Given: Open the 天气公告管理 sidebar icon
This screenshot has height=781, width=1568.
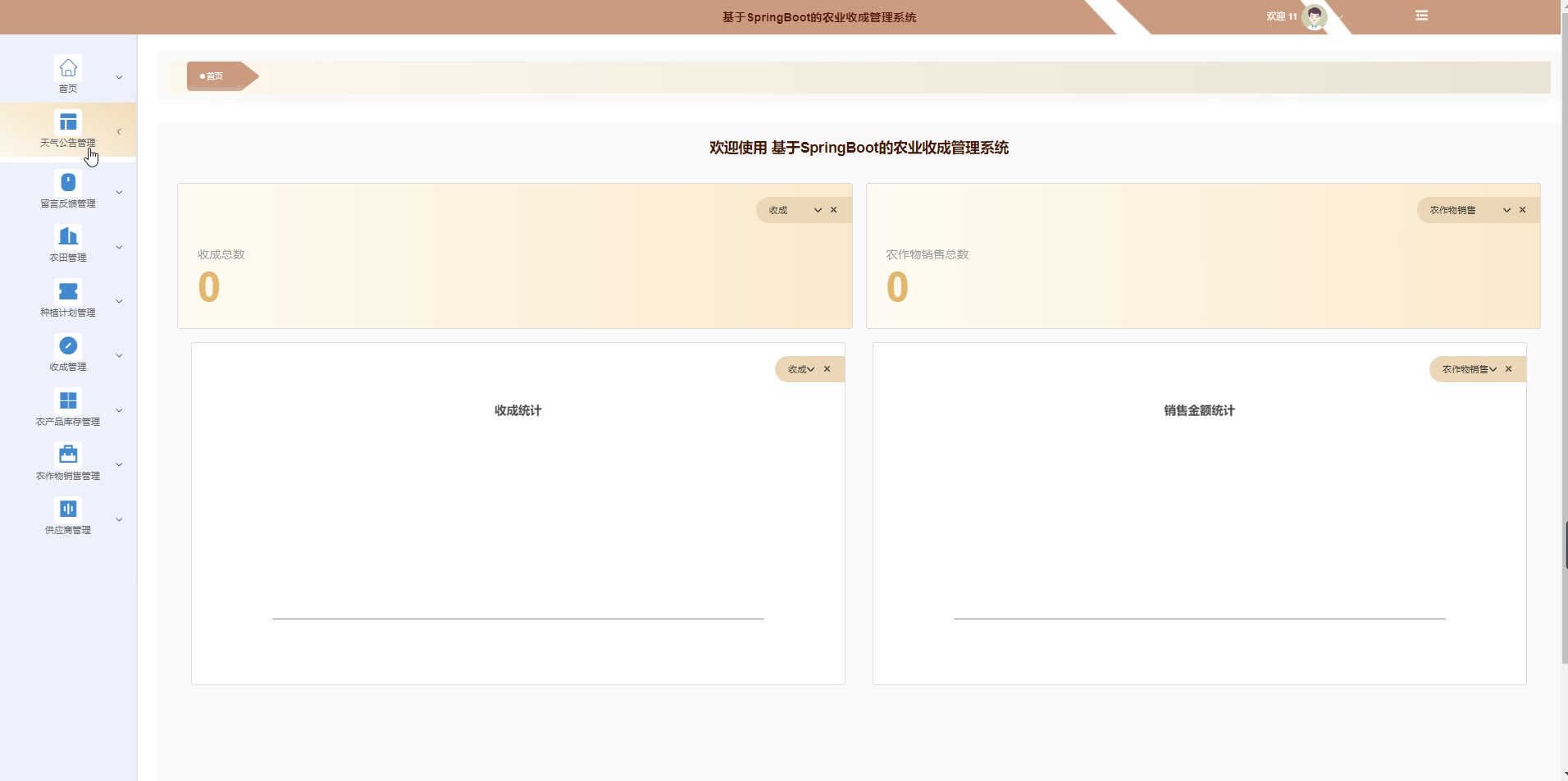Looking at the screenshot, I should [68, 122].
